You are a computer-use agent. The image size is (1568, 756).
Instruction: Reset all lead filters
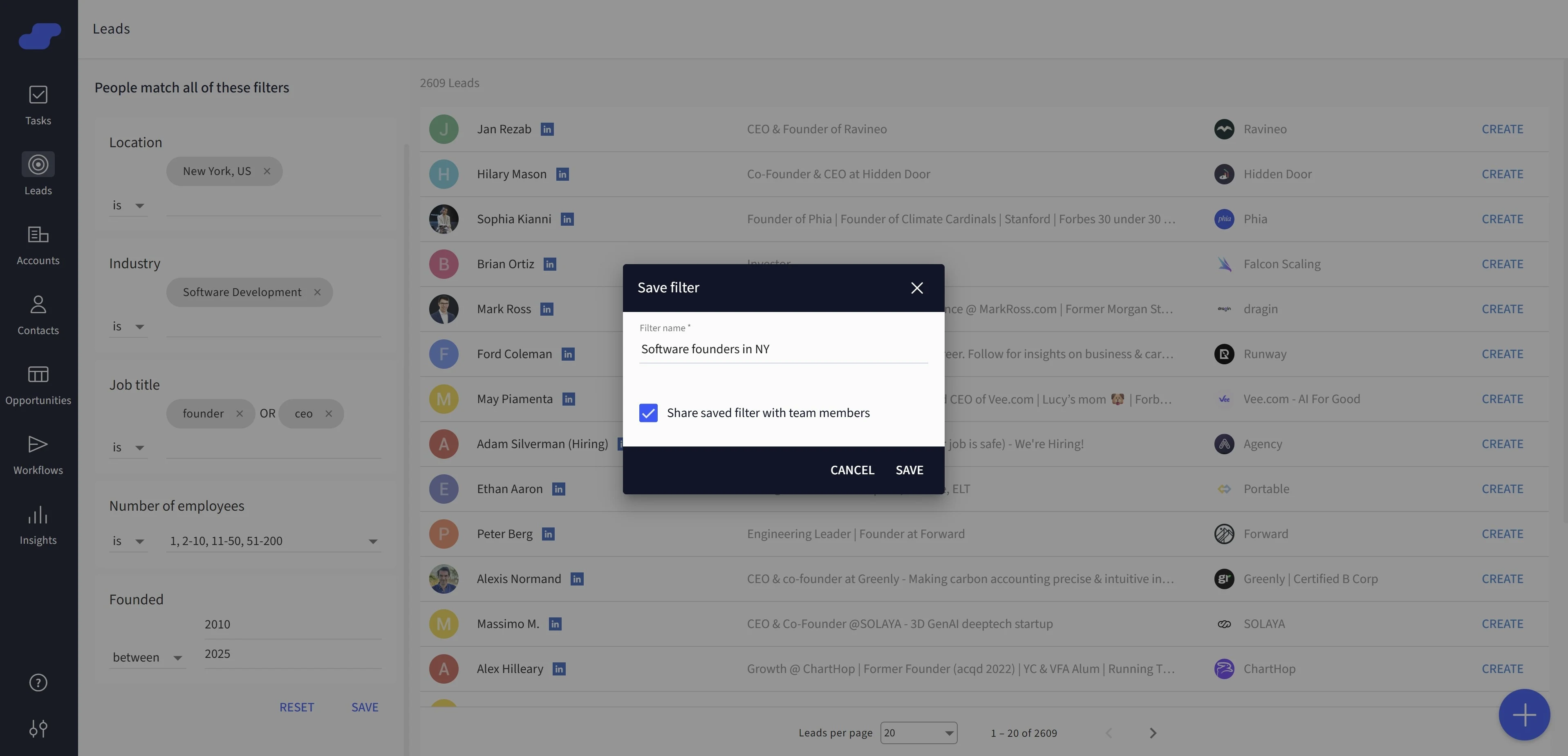[296, 707]
